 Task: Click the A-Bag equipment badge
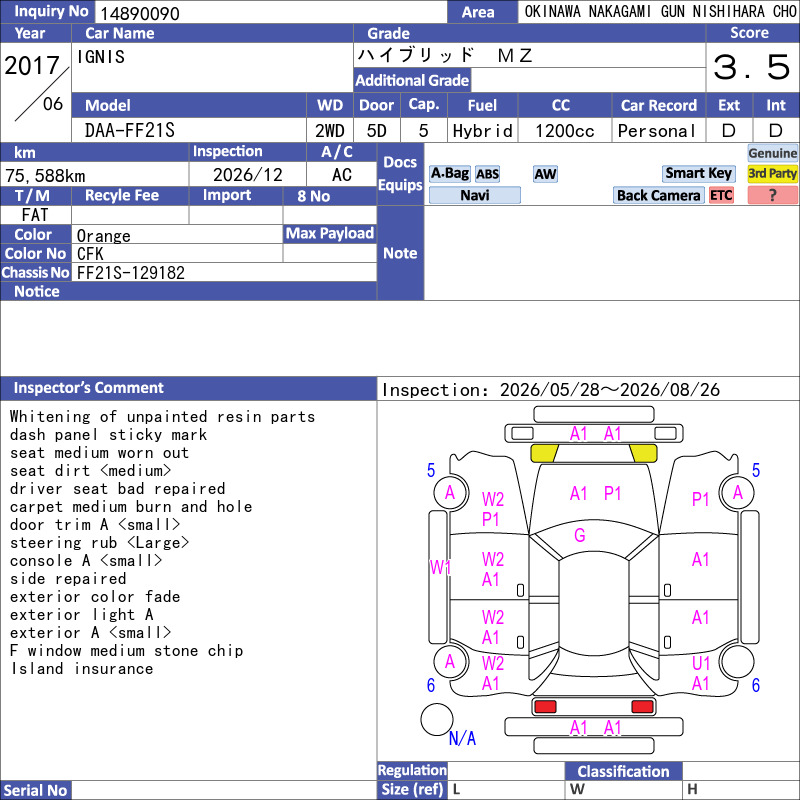click(x=449, y=174)
